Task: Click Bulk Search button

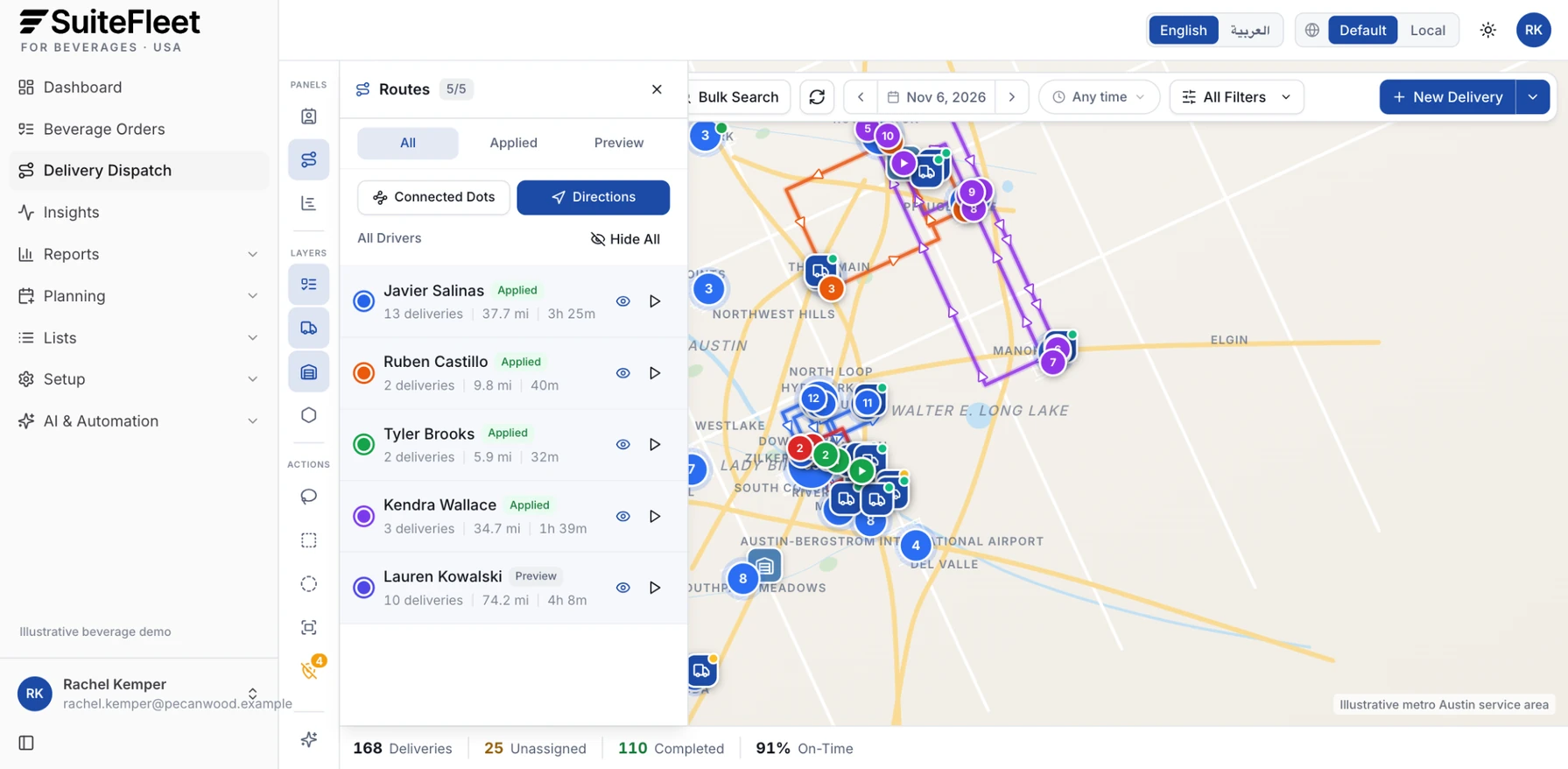Action: click(x=737, y=97)
